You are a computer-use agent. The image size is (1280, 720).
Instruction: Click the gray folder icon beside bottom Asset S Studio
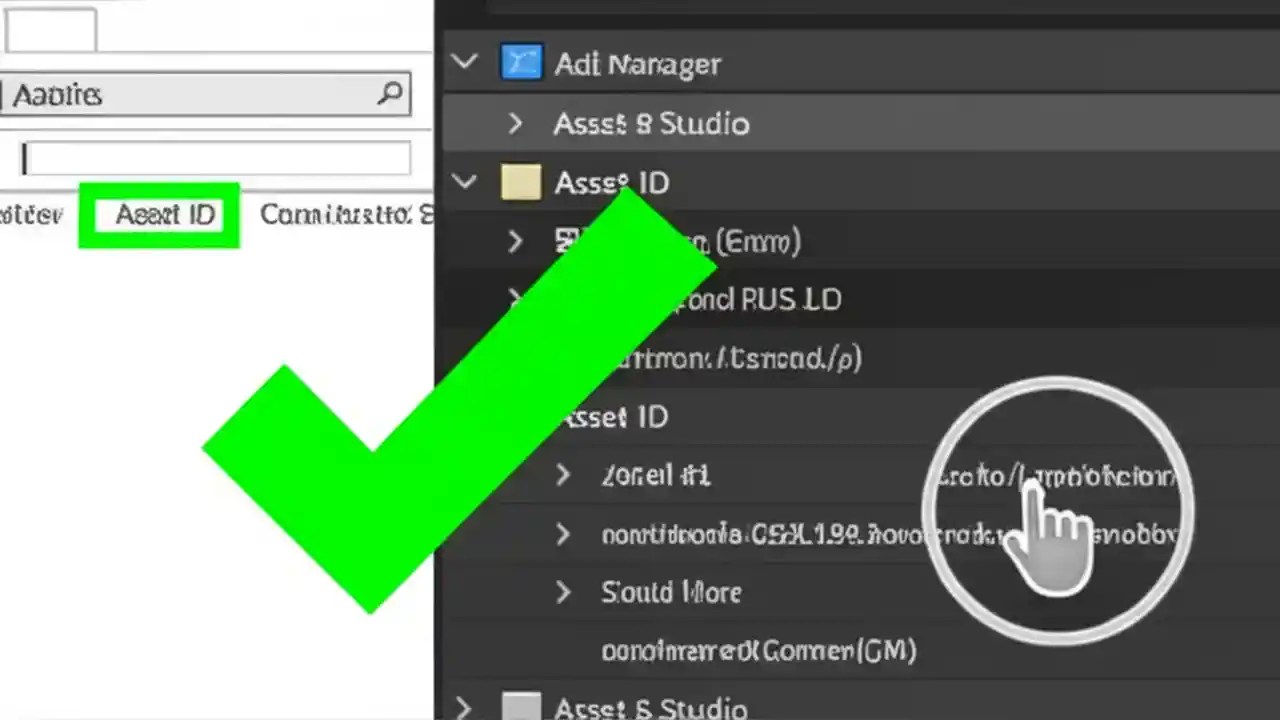(x=521, y=707)
